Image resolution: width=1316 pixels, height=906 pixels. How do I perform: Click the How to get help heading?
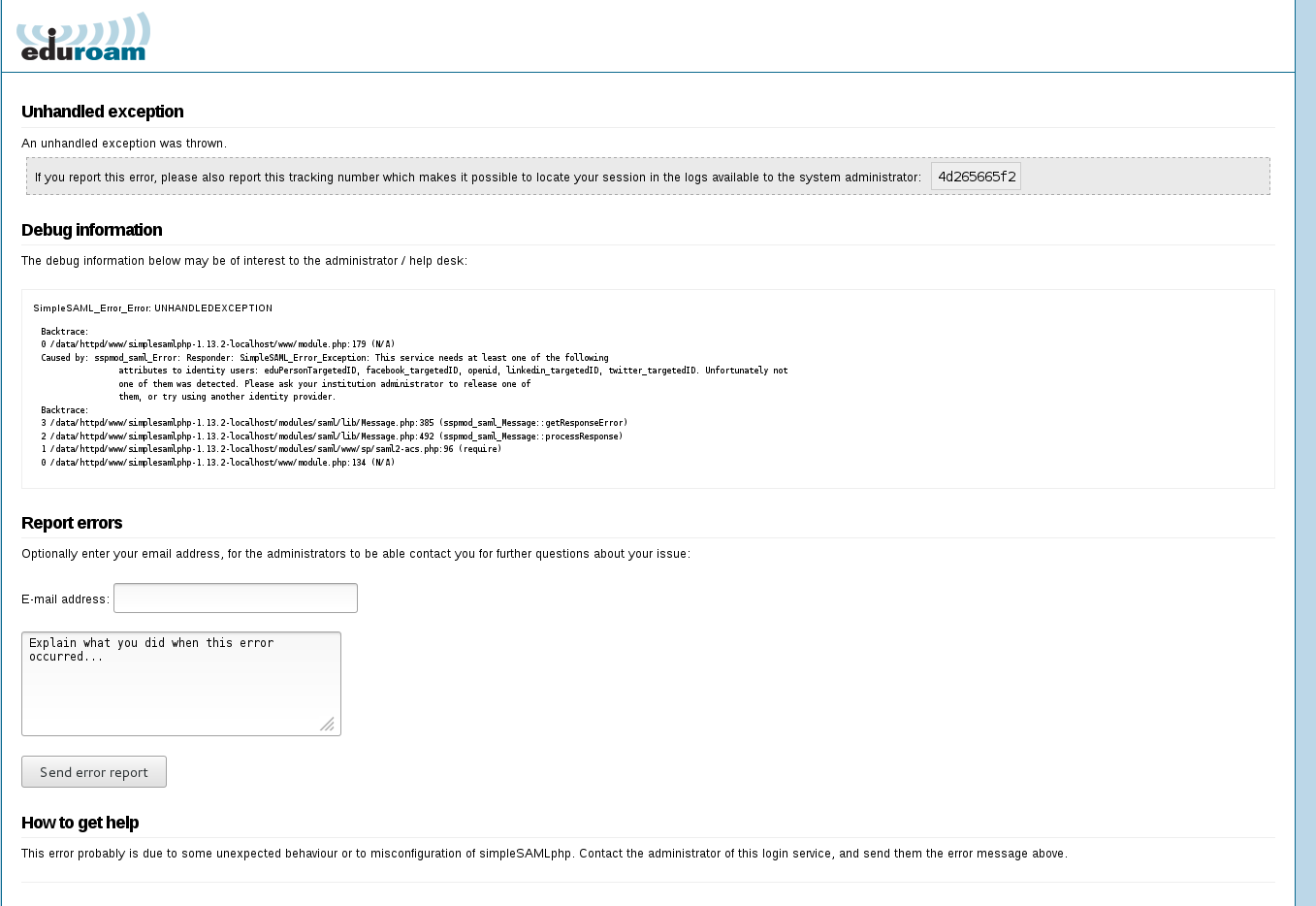80,823
